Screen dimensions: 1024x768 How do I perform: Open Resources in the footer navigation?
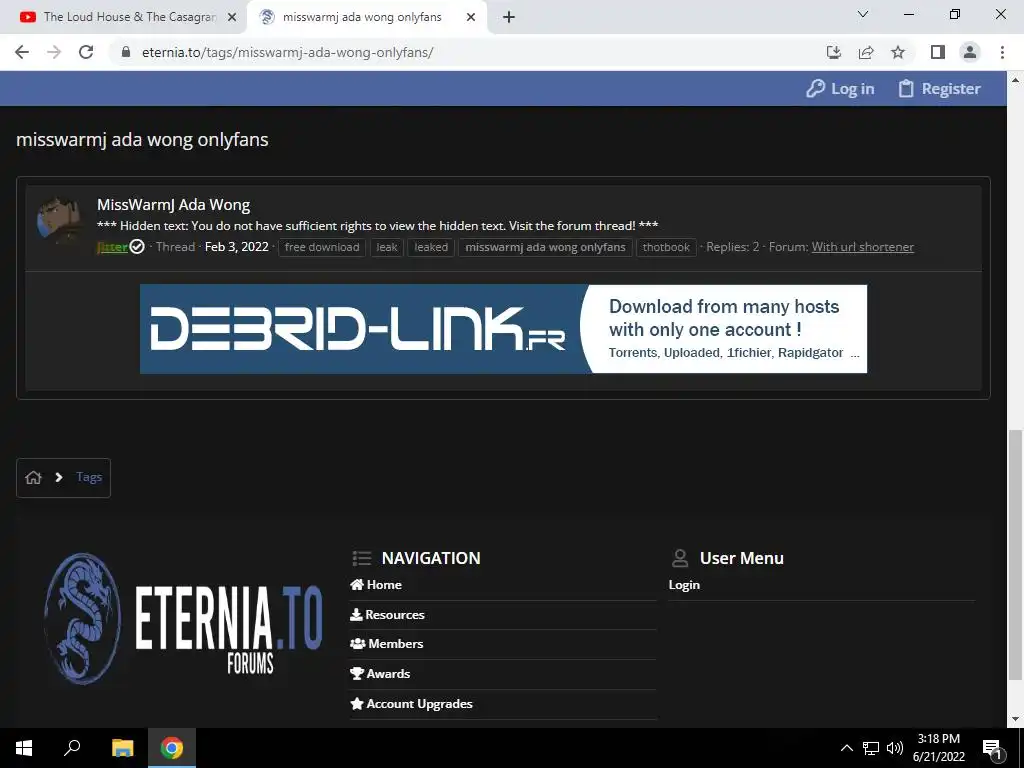[387, 615]
